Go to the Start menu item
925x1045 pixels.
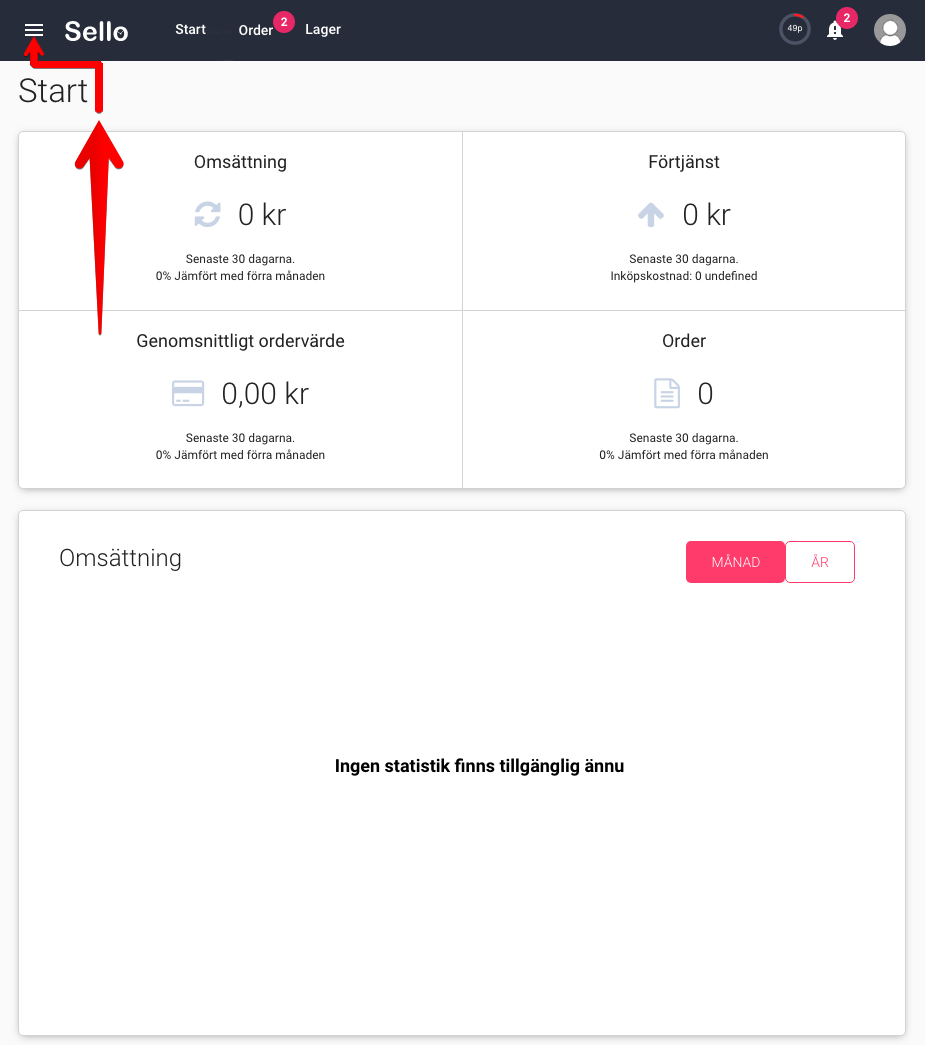191,29
